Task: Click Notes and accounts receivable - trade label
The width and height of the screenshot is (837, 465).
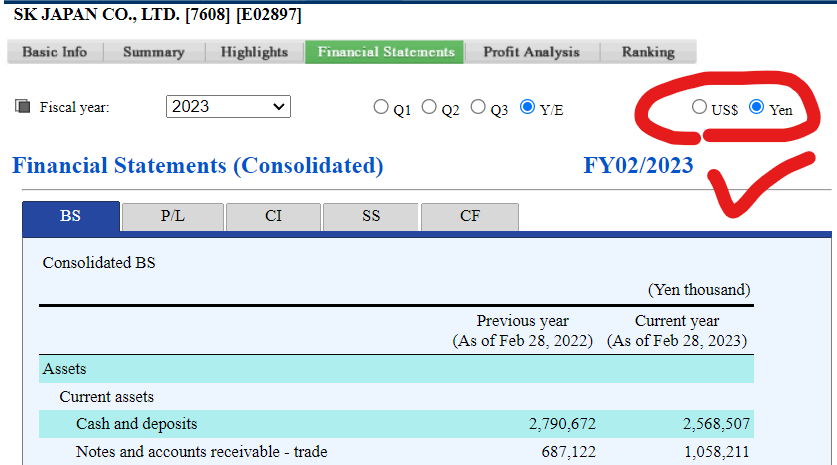Action: [202, 452]
